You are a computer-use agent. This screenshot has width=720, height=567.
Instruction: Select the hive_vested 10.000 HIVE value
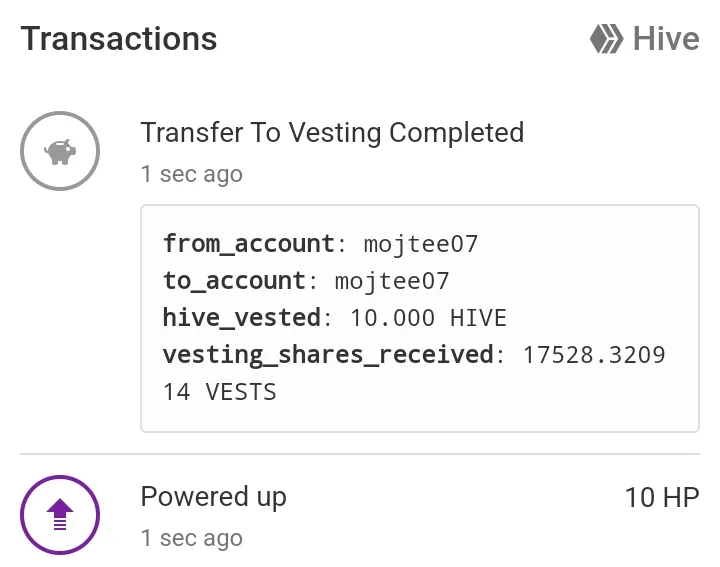pyautogui.click(x=428, y=318)
